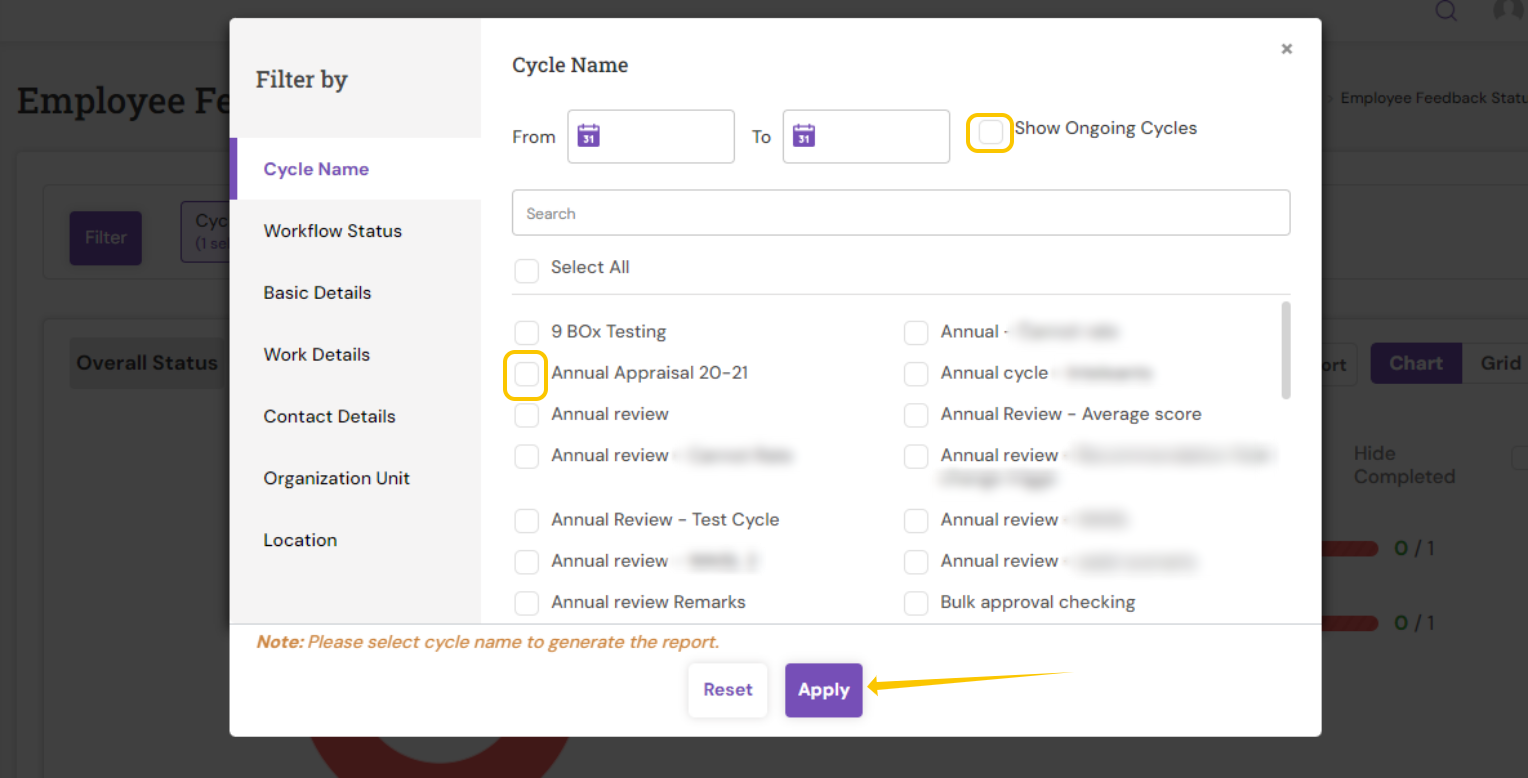
Task: Check Annual Review - Average score
Action: tap(916, 415)
